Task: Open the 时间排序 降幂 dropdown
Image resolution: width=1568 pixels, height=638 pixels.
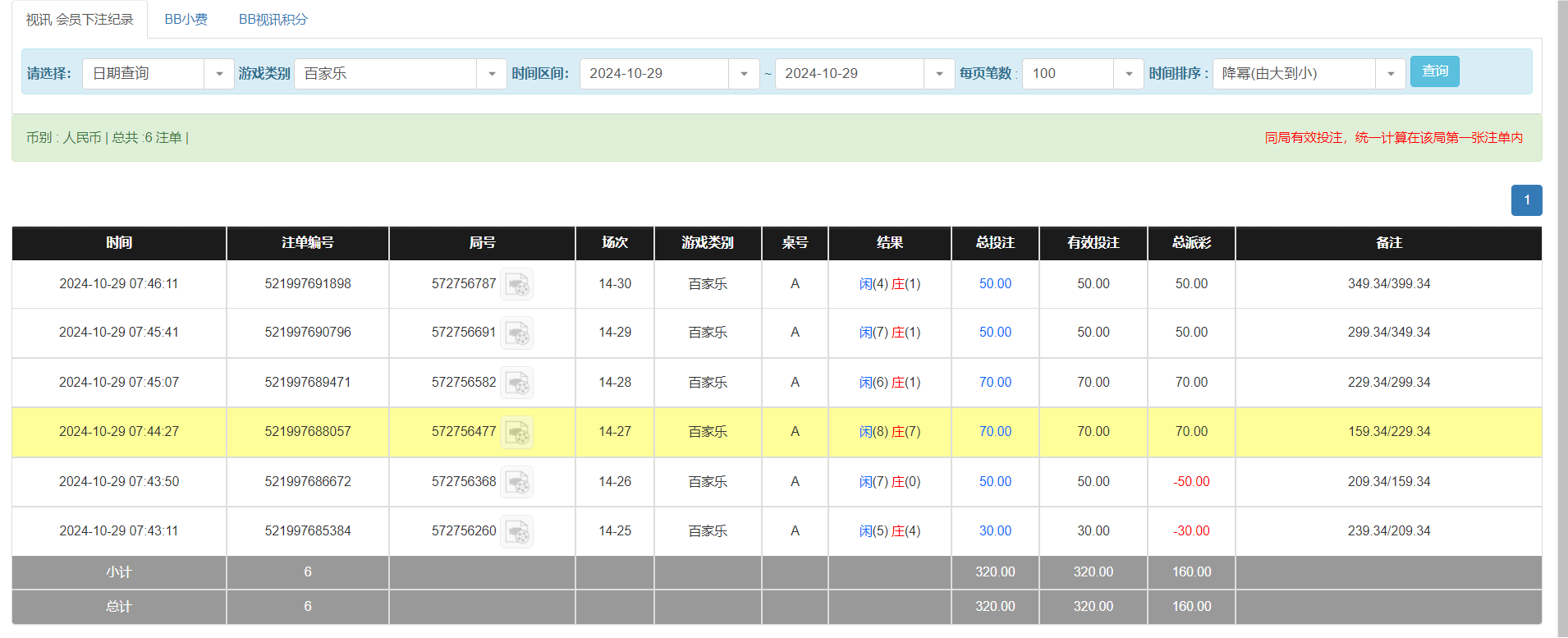Action: [1390, 74]
